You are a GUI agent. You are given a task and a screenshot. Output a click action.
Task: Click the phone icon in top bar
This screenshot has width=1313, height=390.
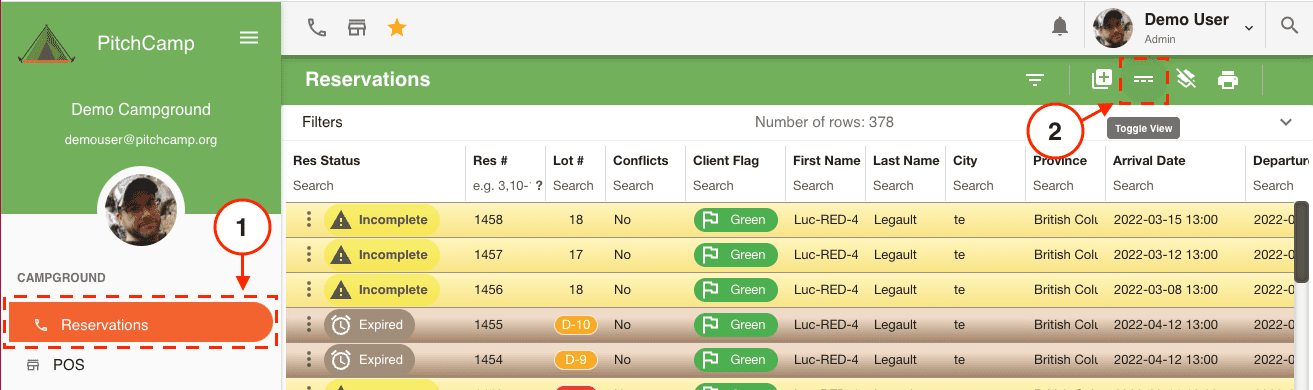pyautogui.click(x=317, y=28)
